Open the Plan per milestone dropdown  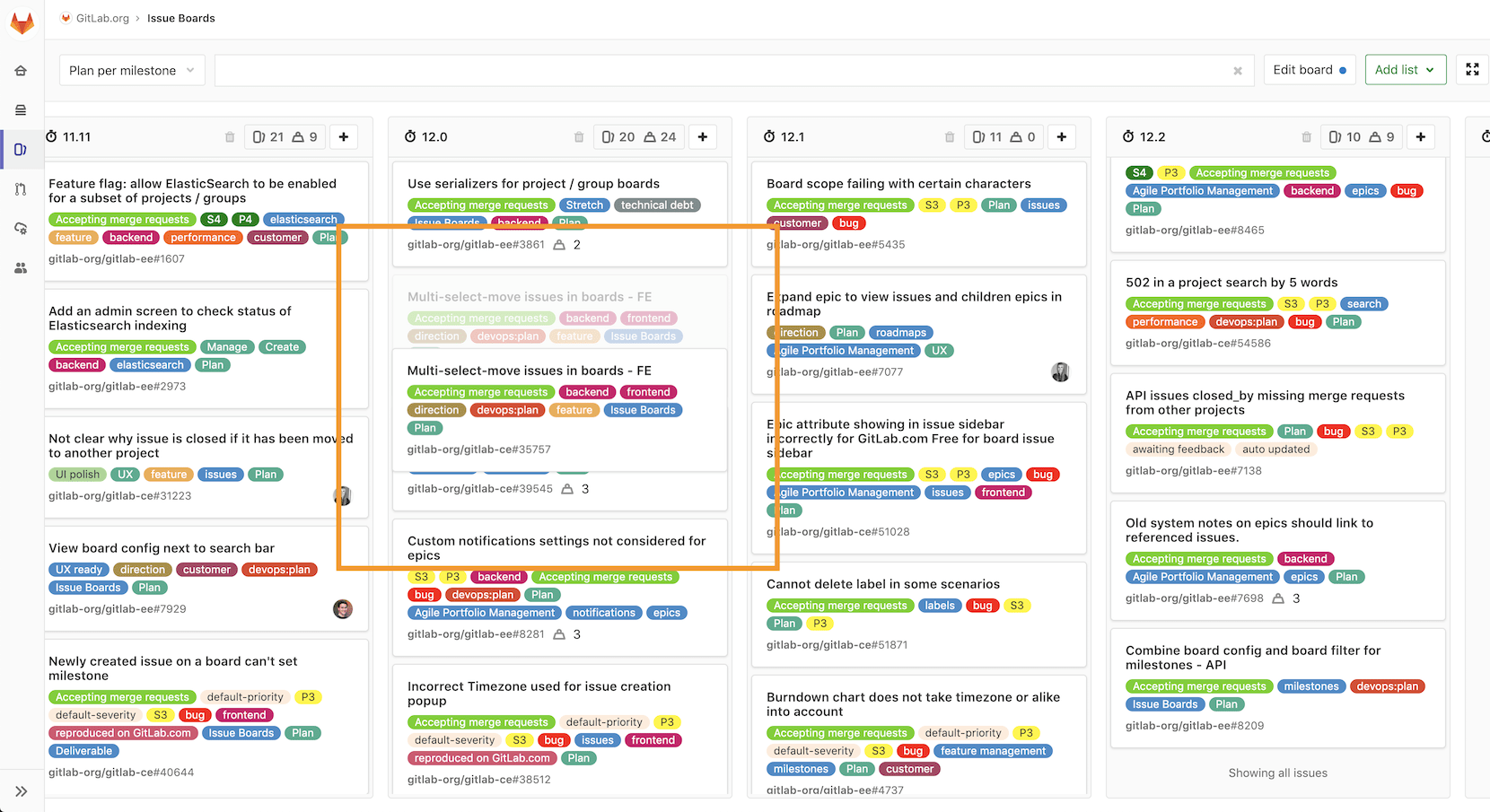(x=132, y=71)
